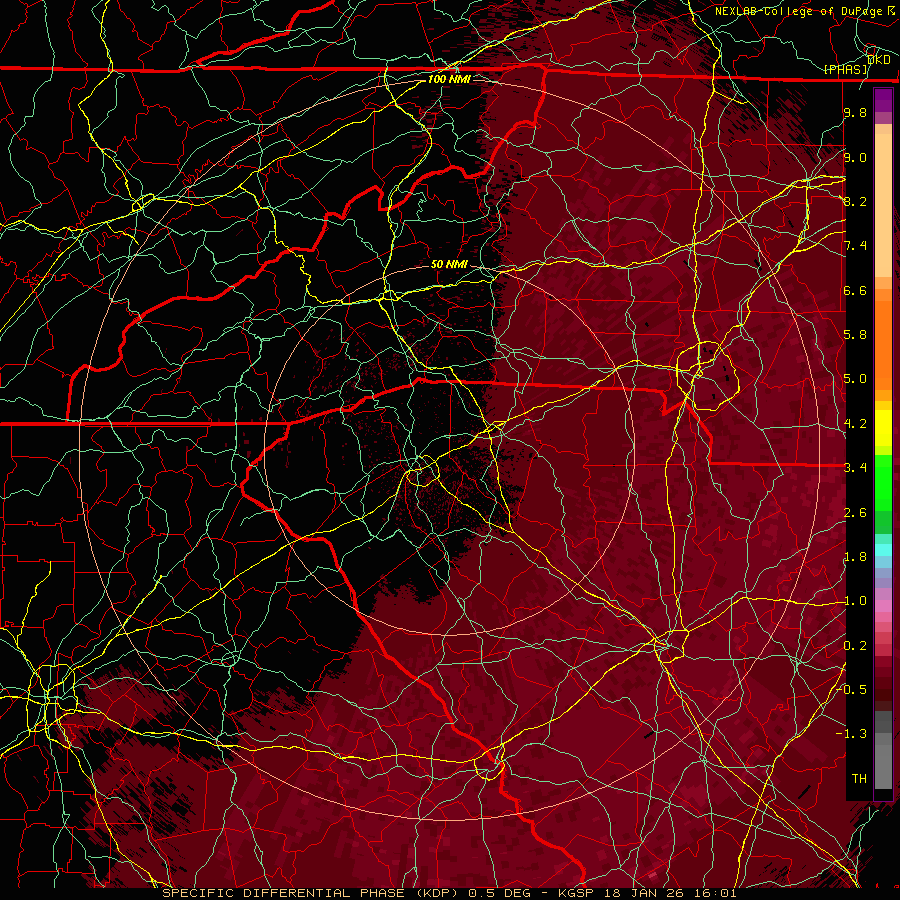This screenshot has height=900, width=900.
Task: Click the cyan segment of the color bar
Action: tap(883, 550)
